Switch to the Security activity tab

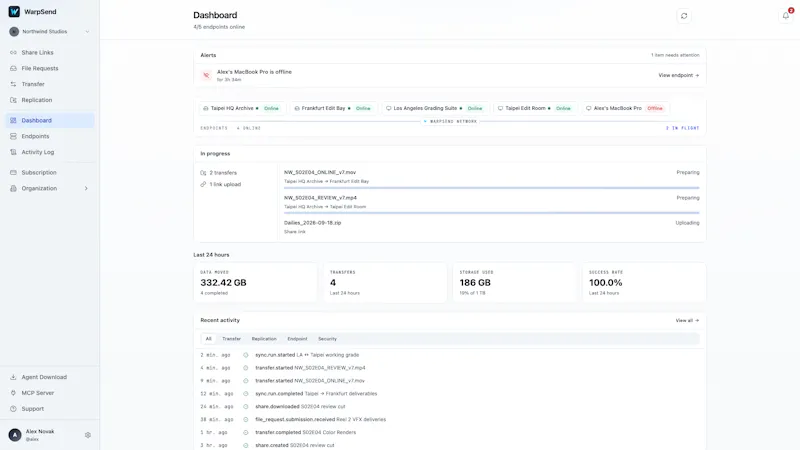[328, 339]
